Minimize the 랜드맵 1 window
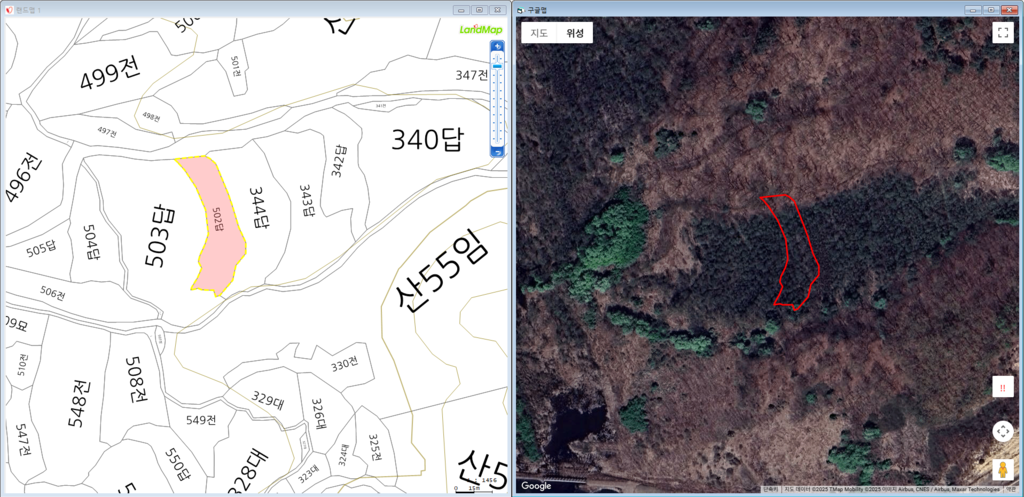This screenshot has width=1024, height=497. click(461, 9)
